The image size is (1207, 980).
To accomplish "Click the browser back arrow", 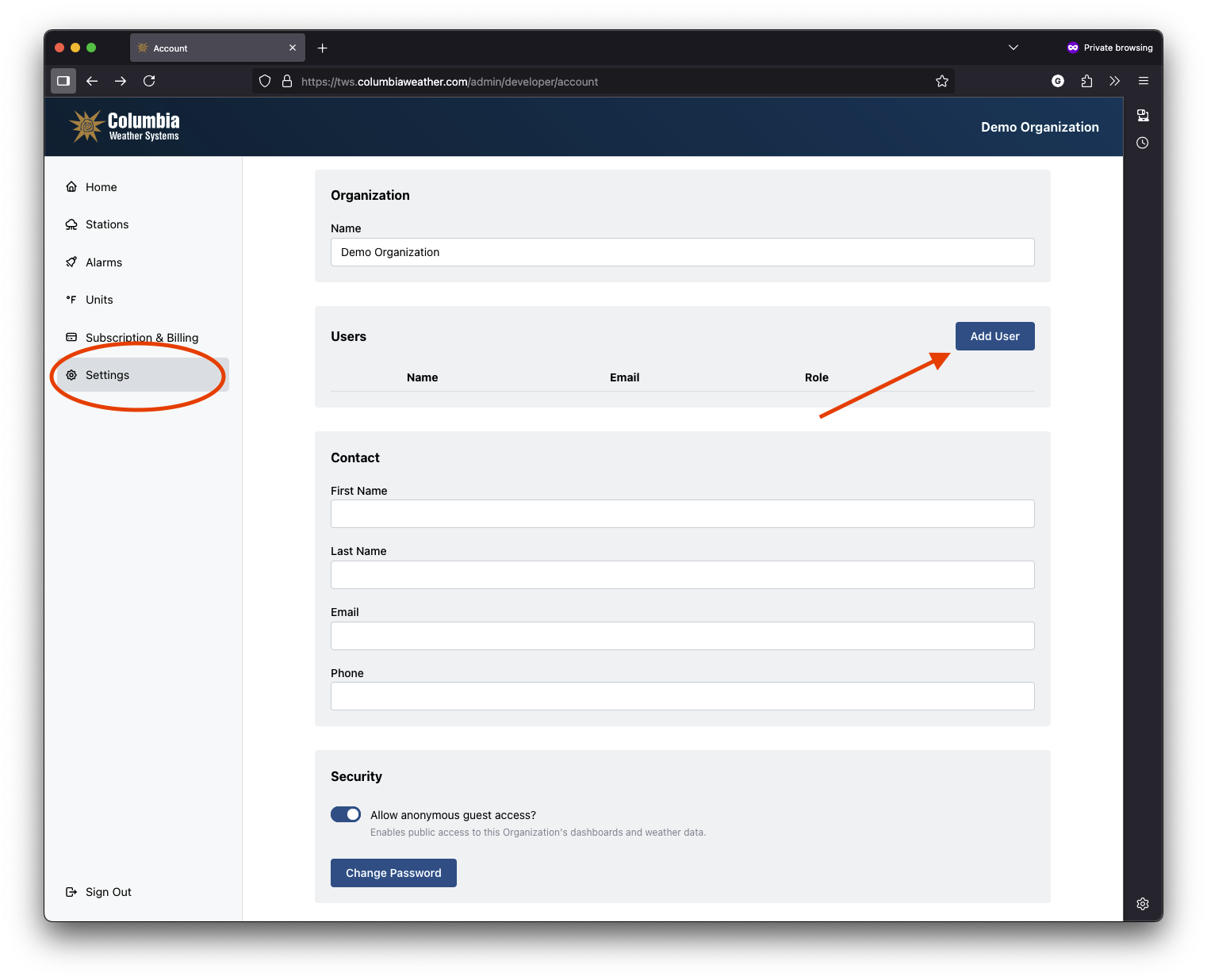I will [x=92, y=81].
